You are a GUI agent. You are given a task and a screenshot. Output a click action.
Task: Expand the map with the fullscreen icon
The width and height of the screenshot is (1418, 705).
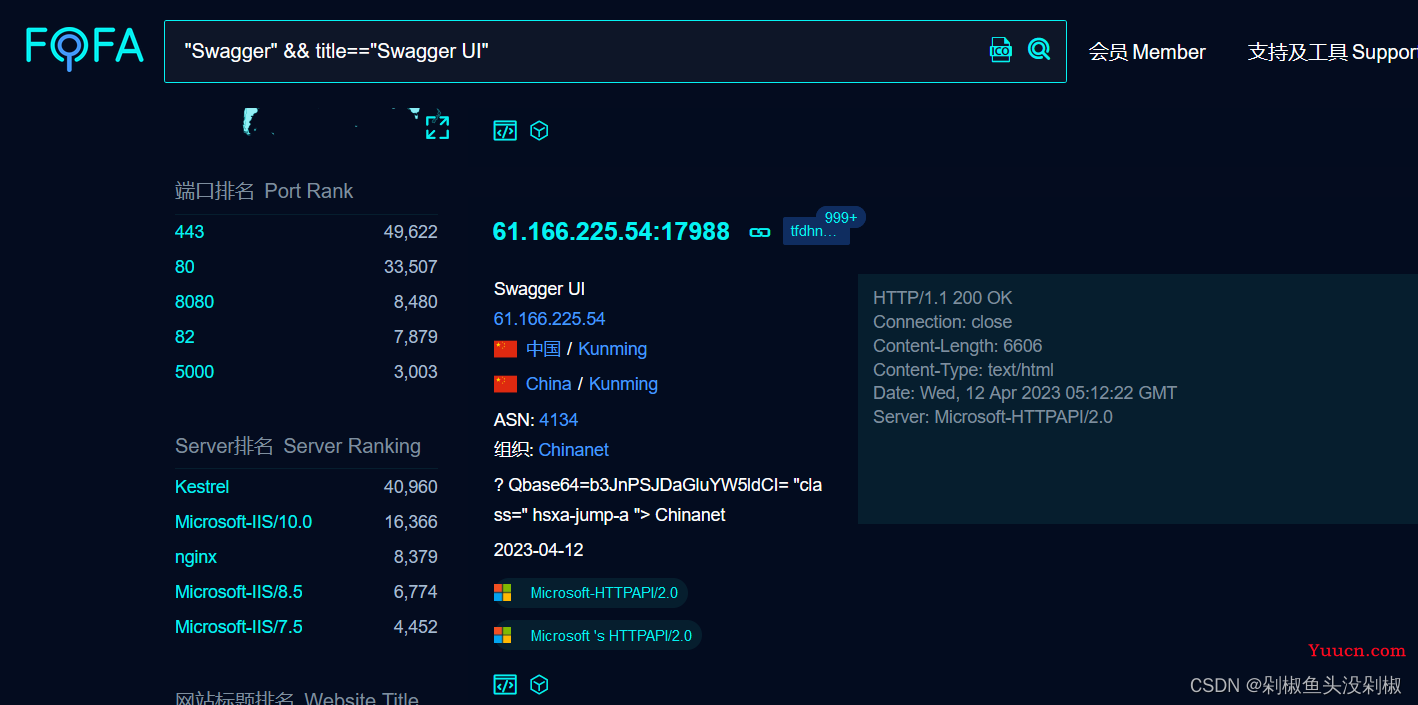(437, 127)
